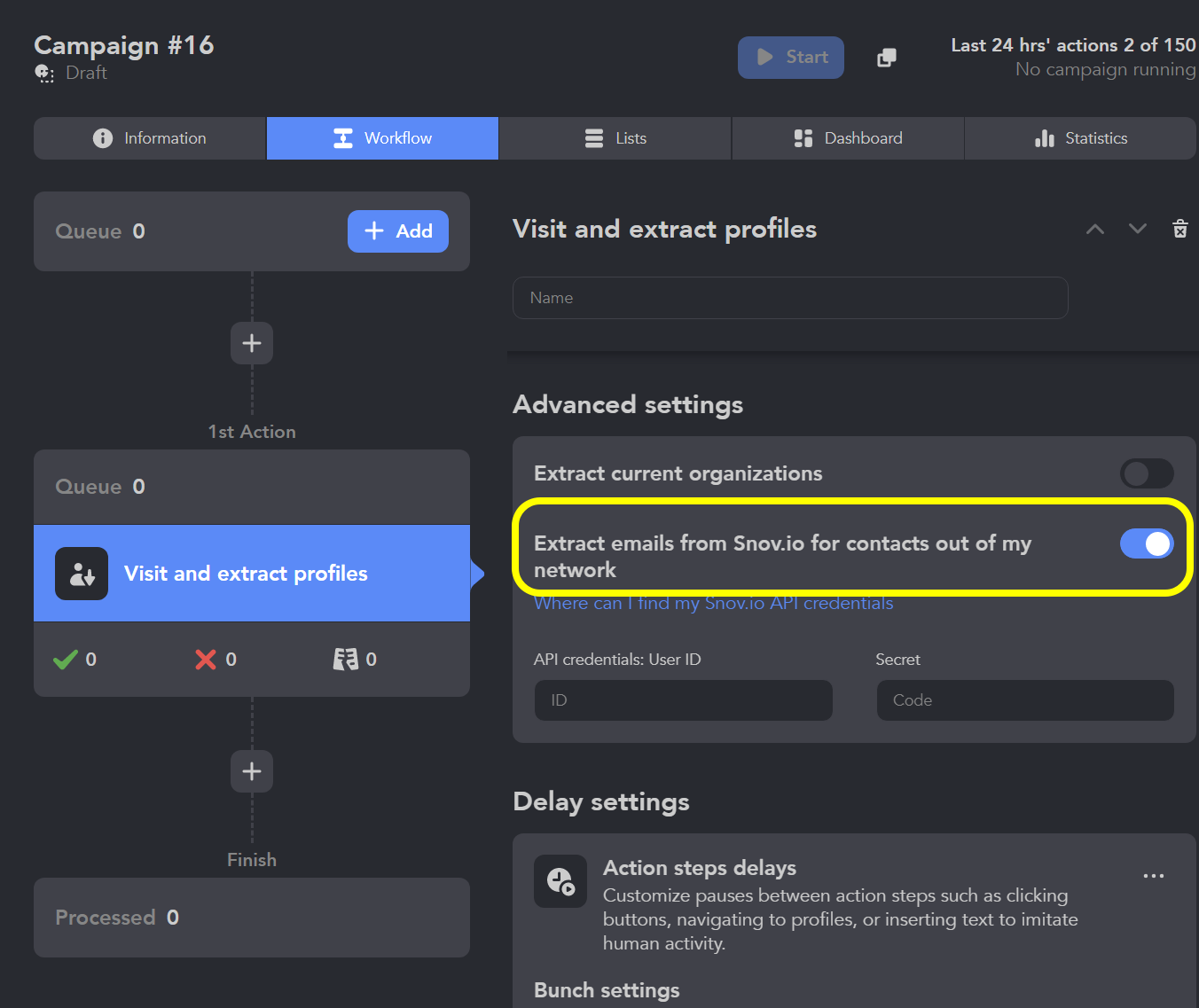Disable Extract emails from Snov.io toggle
This screenshot has height=1008, width=1199.
coord(1147,543)
